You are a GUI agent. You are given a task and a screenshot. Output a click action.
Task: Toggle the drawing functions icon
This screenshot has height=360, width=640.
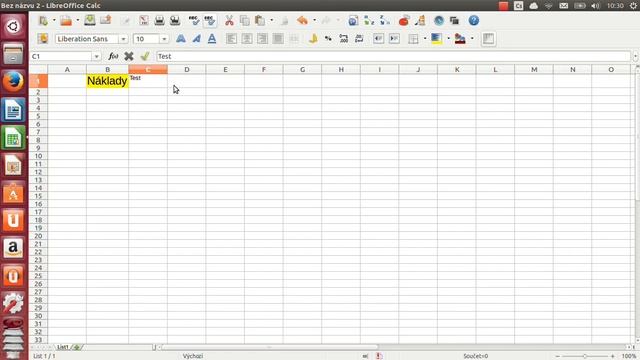(420, 20)
